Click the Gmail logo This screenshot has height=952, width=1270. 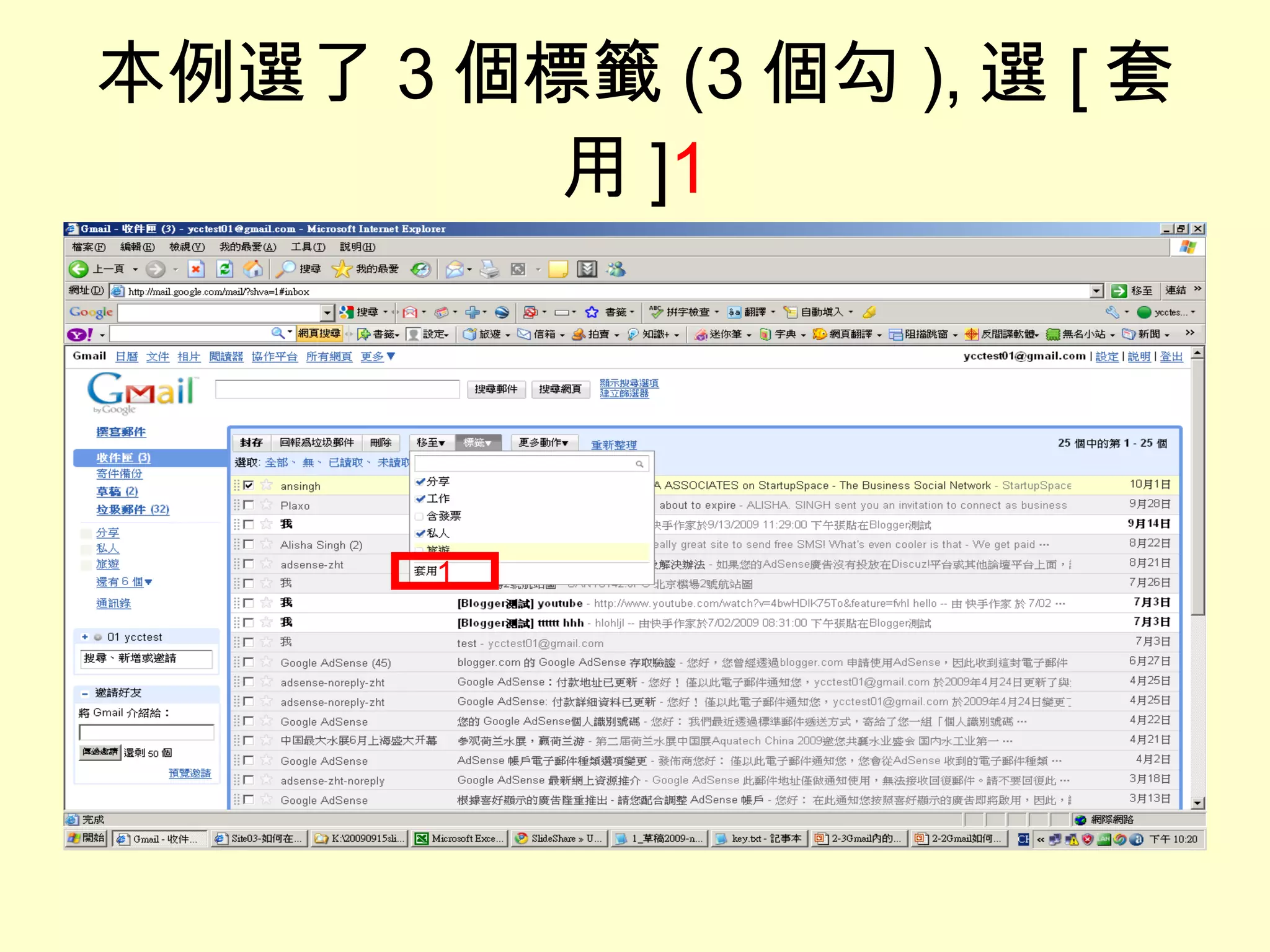143,393
